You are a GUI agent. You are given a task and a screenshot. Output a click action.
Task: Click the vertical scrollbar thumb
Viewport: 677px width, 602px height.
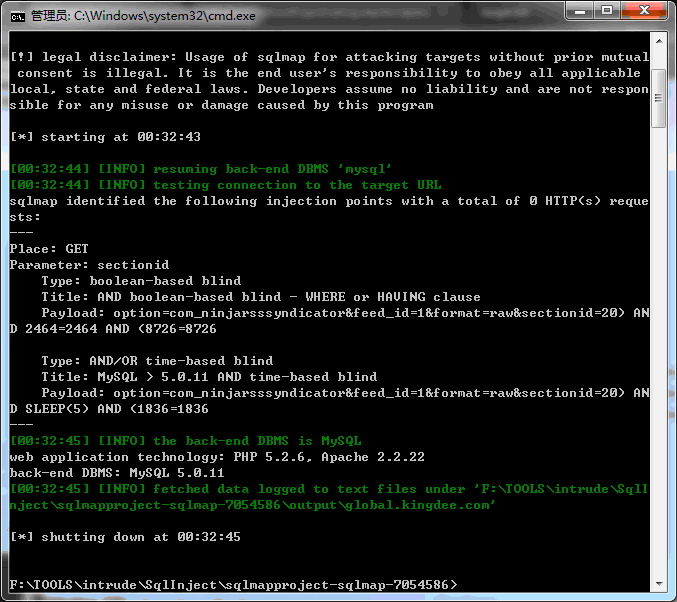(659, 98)
